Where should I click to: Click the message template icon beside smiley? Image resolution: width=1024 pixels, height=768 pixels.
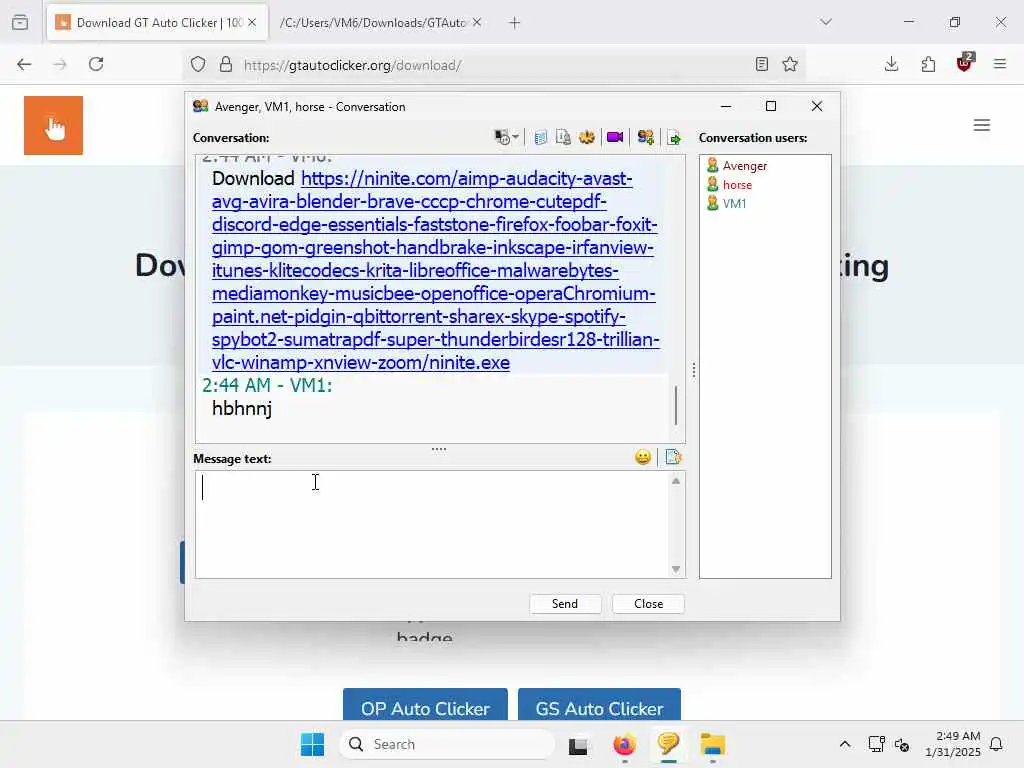point(673,457)
